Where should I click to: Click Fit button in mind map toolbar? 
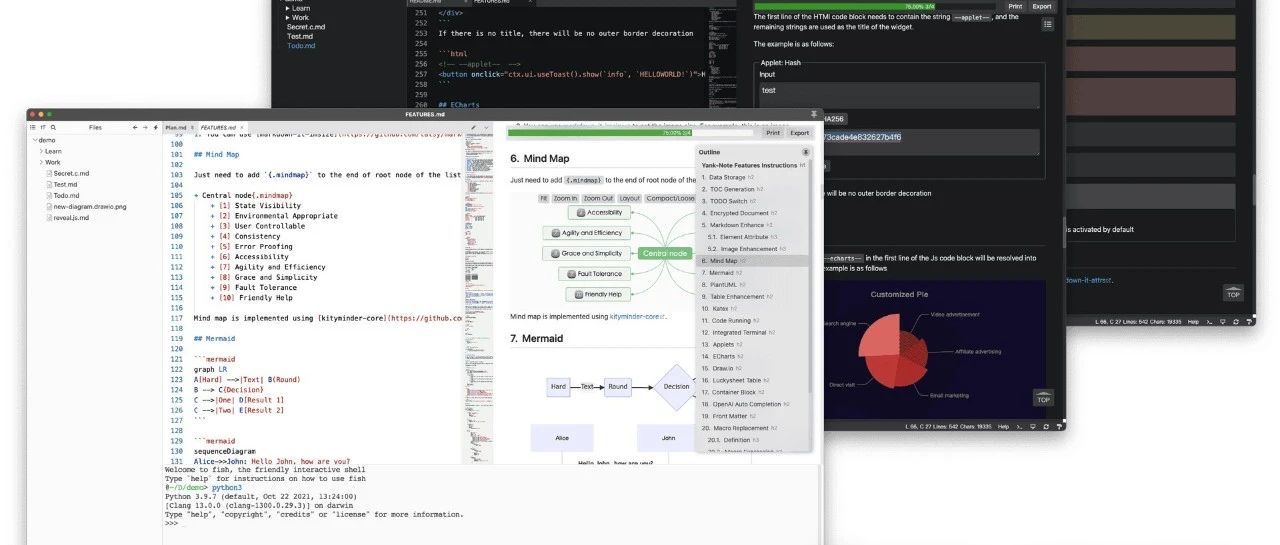pyautogui.click(x=544, y=198)
